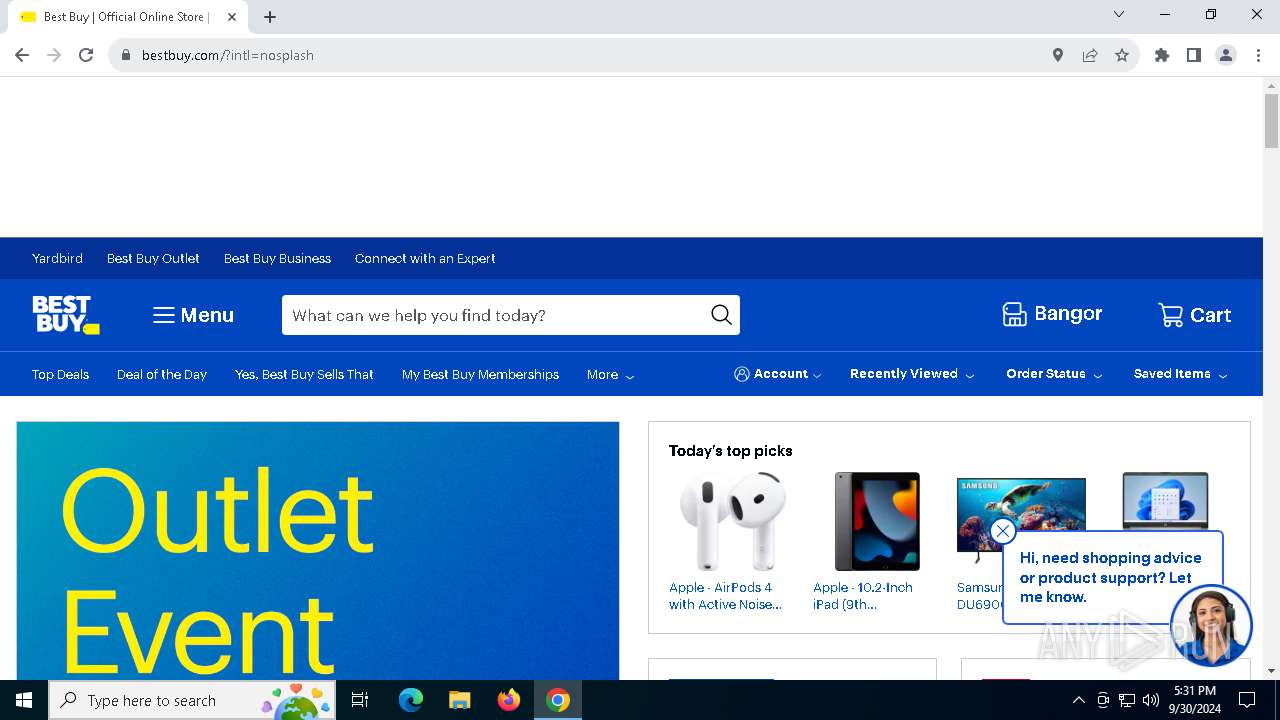Click the address bar URL
Image resolution: width=1280 pixels, height=720 pixels.
point(228,55)
